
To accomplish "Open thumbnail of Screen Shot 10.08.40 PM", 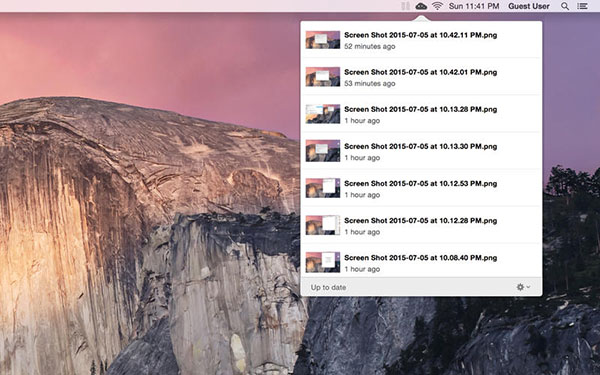I will (x=323, y=262).
